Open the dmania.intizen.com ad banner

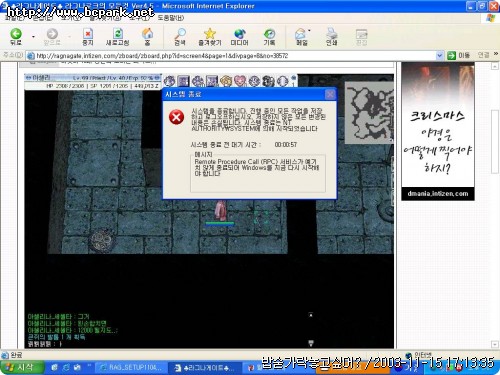tap(438, 194)
